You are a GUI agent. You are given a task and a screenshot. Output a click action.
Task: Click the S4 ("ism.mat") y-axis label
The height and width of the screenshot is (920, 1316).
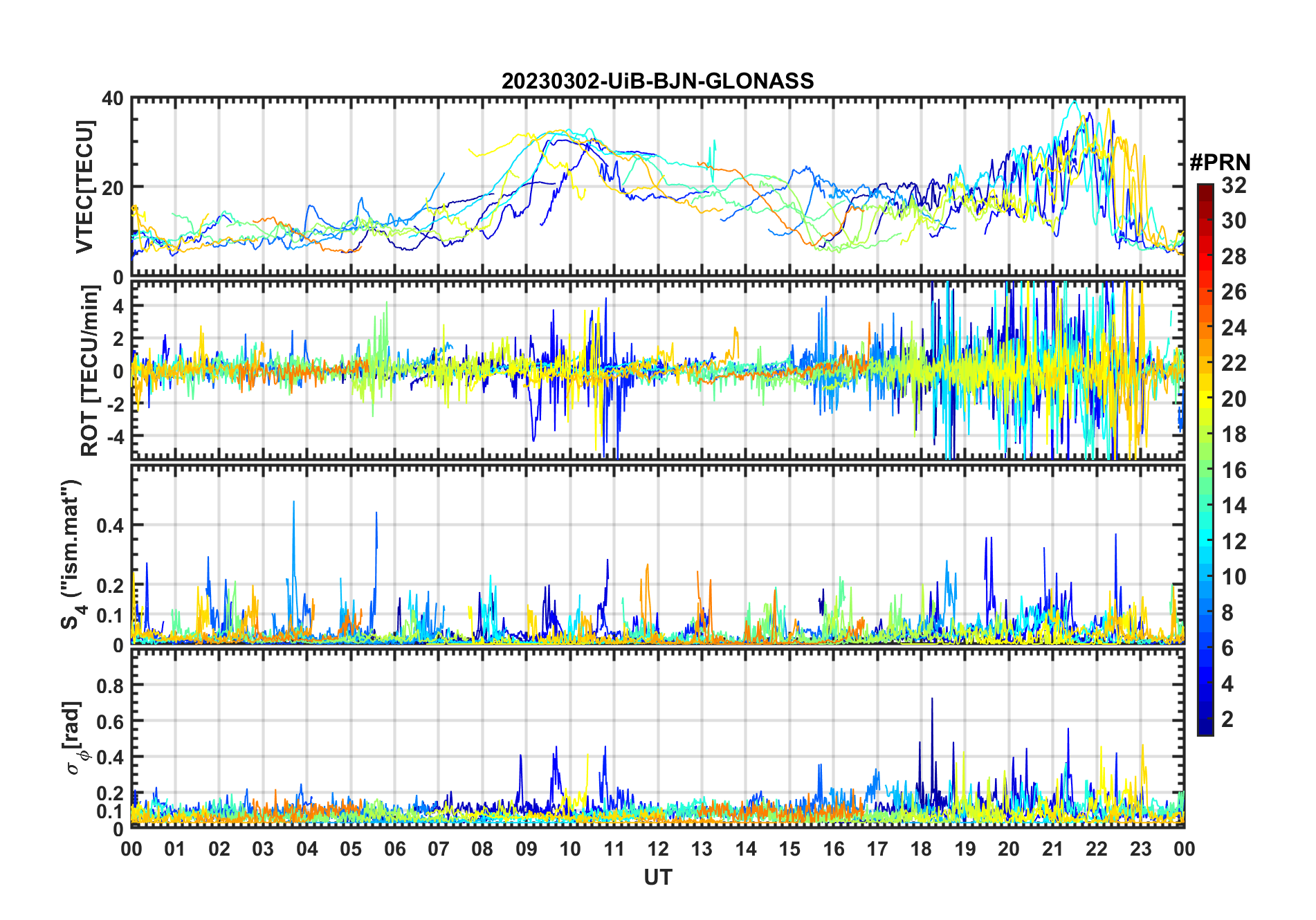tap(72, 554)
